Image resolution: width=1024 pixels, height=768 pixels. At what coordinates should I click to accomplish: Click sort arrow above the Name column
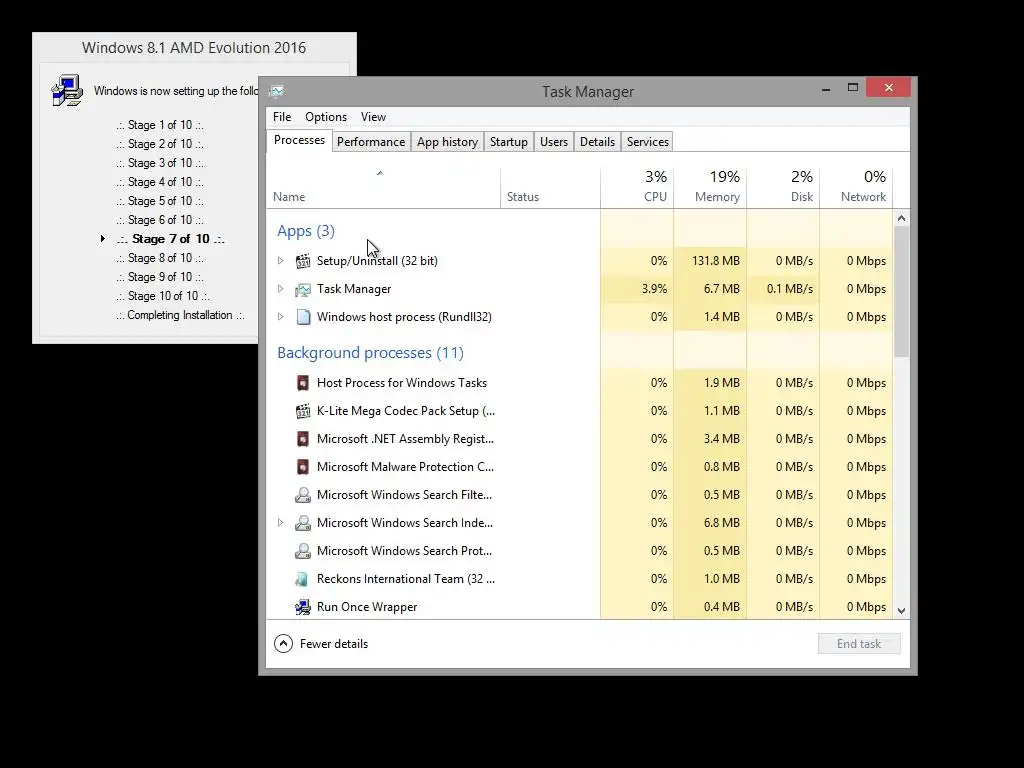(379, 174)
